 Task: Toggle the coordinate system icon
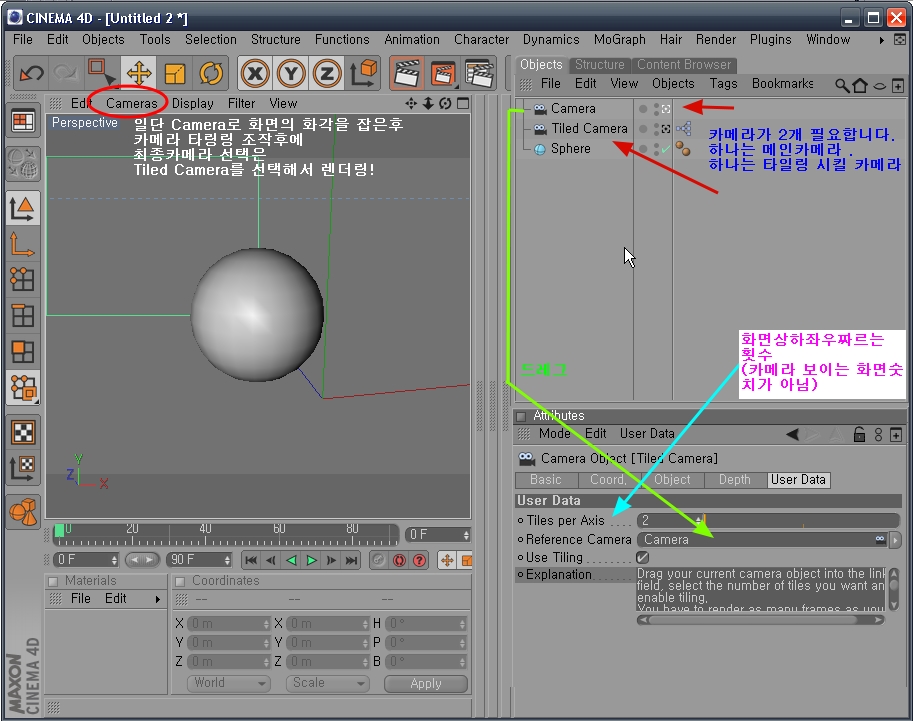(x=363, y=73)
